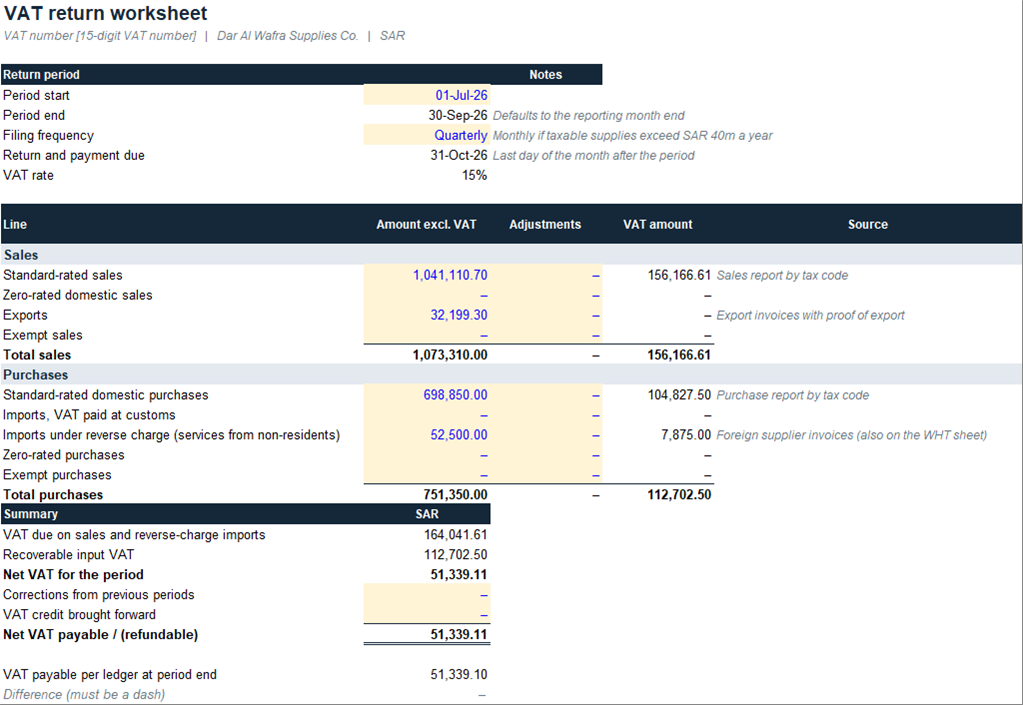The image size is (1023, 705).
Task: Click the return due date 31-Oct-26
Action: (x=459, y=155)
